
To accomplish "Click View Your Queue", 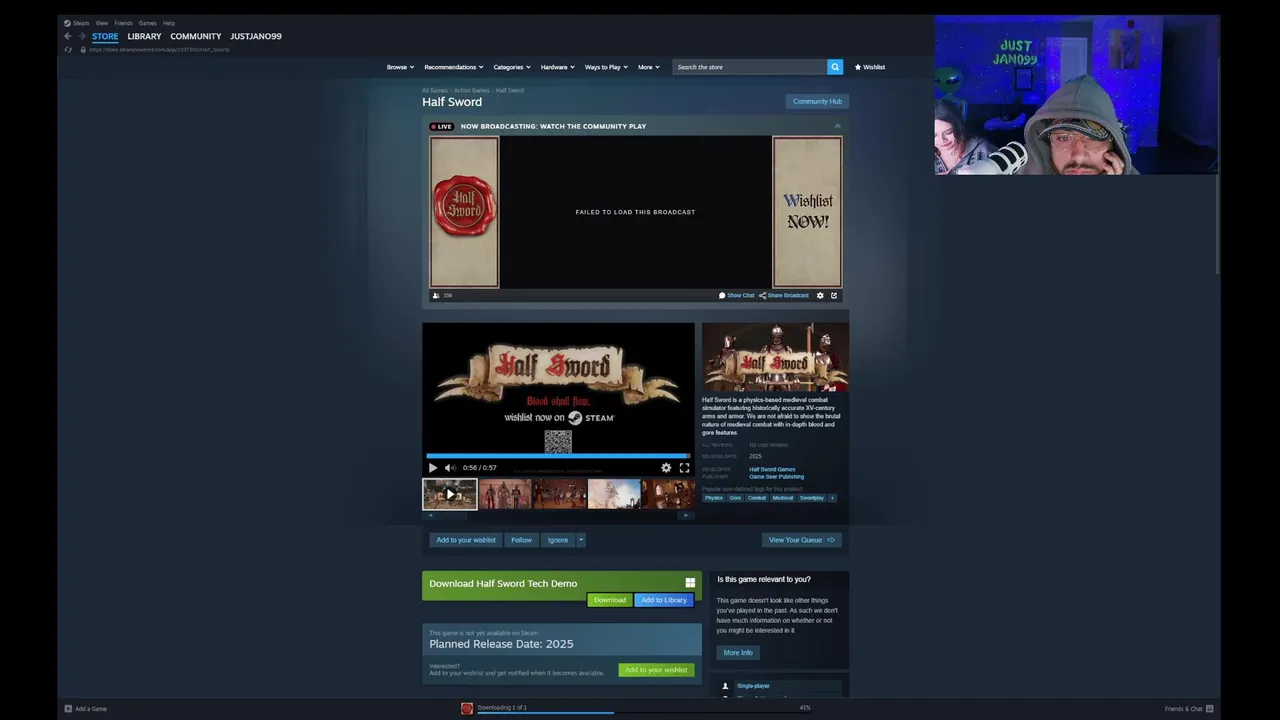I will 801,540.
